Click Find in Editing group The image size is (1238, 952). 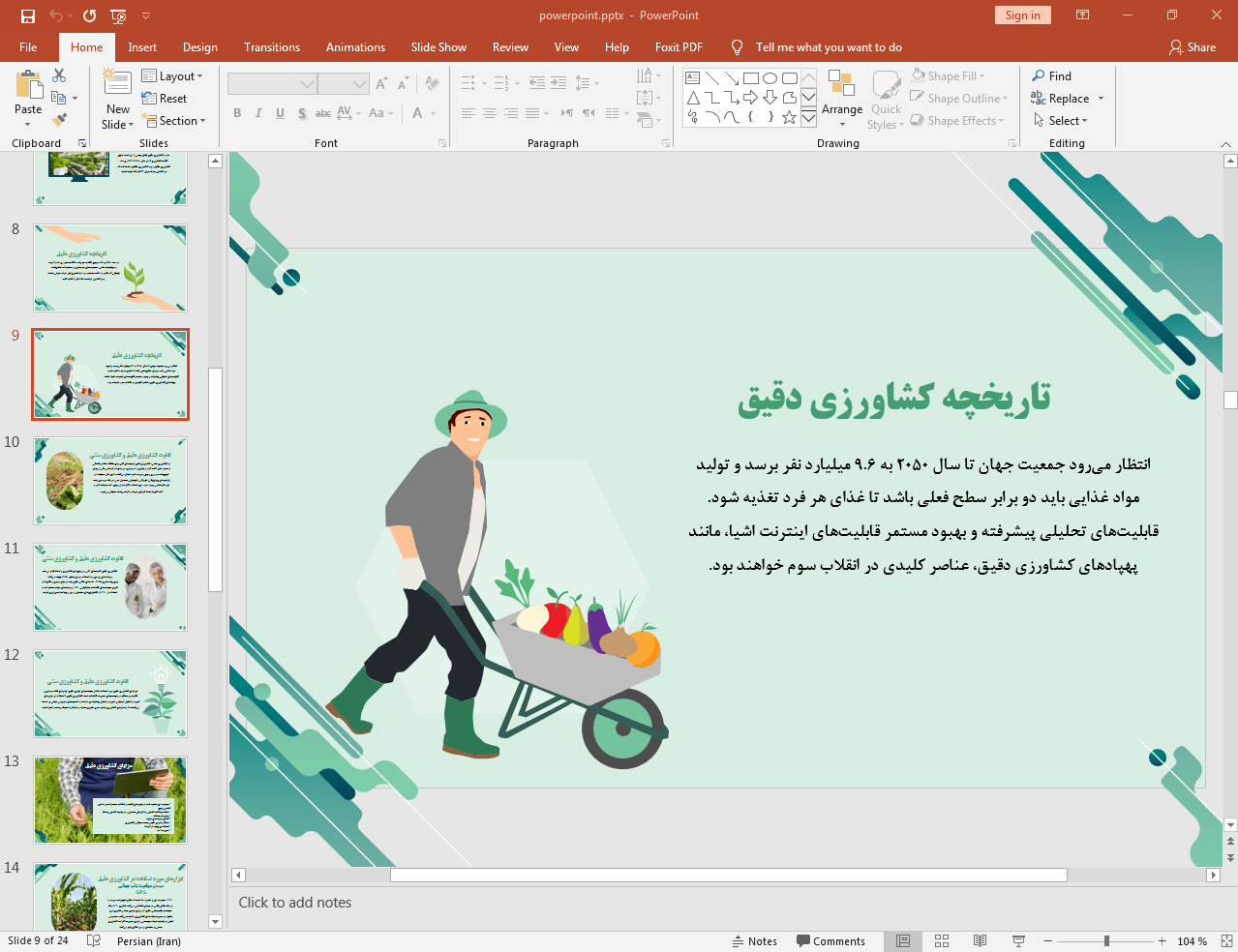(x=1052, y=76)
